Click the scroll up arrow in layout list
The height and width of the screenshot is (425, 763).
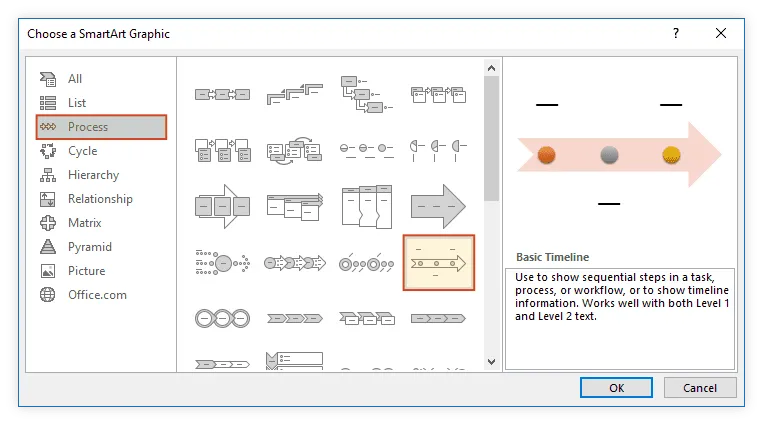[x=491, y=67]
